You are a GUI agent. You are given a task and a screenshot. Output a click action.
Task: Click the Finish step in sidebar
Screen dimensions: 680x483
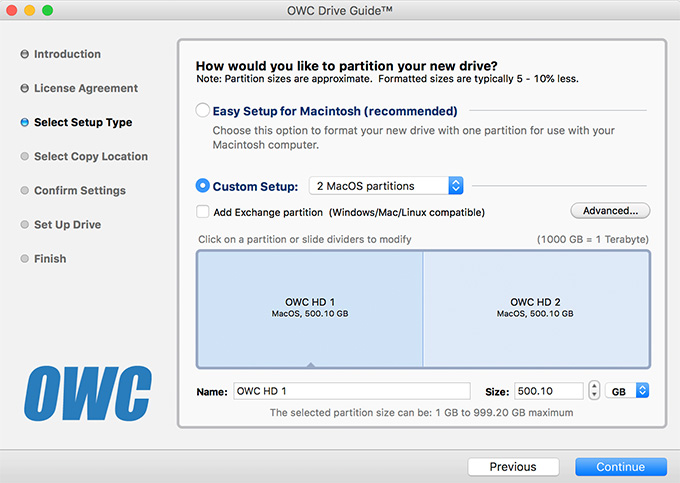(50, 259)
